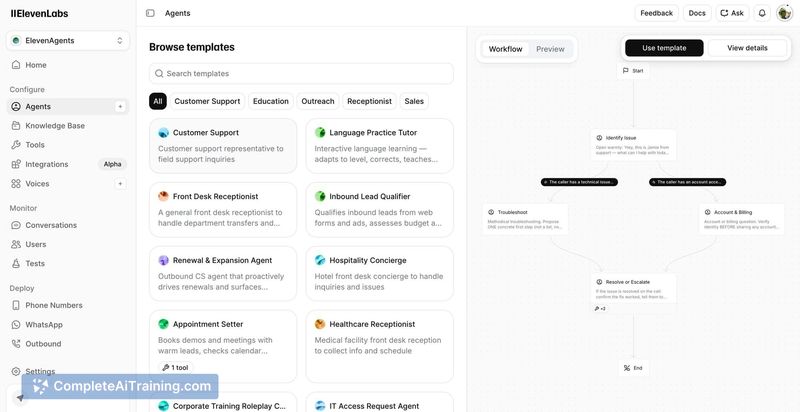Select the Identify Issue node
This screenshot has height=412, width=800.
(x=633, y=145)
